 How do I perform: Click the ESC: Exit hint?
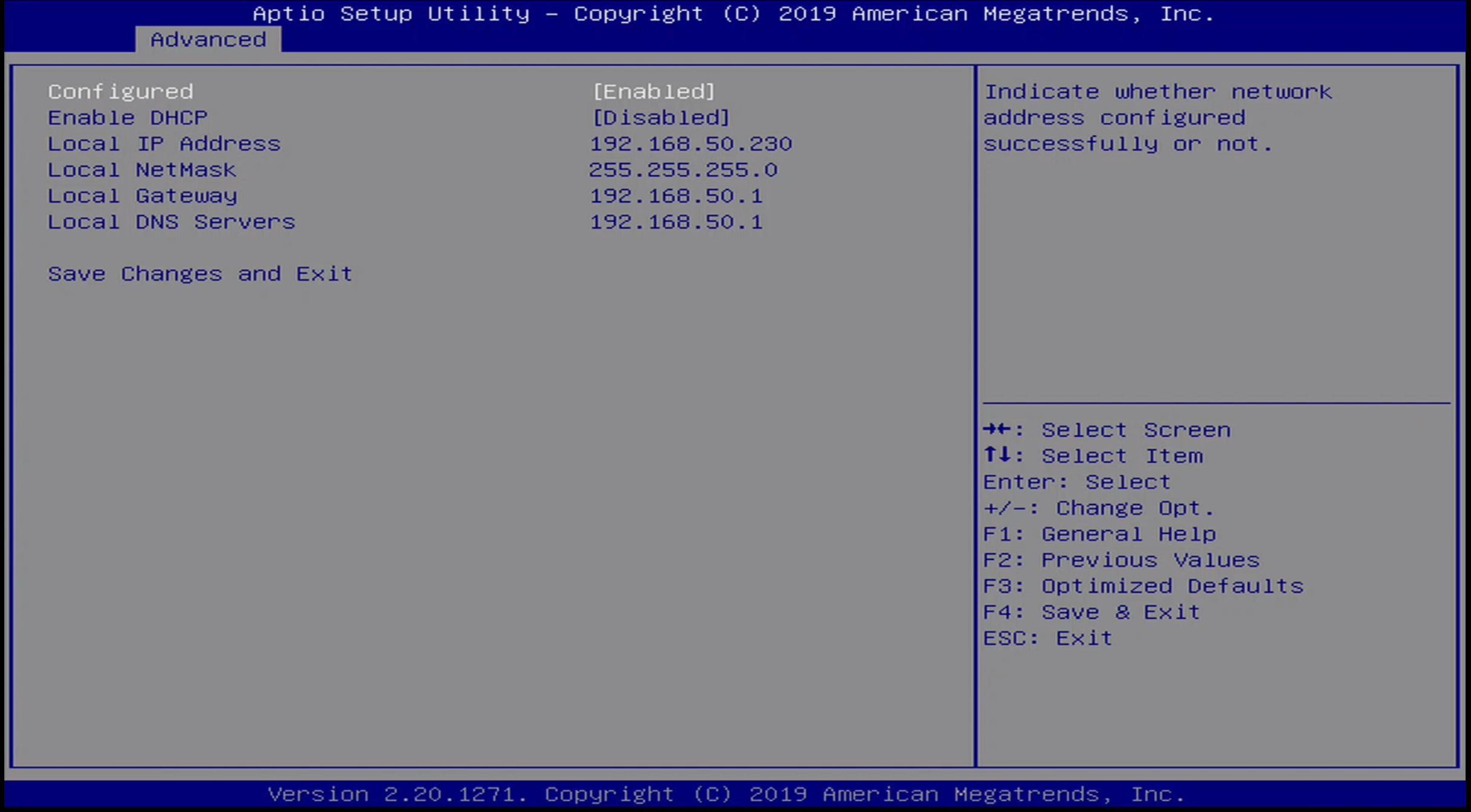(1048, 638)
